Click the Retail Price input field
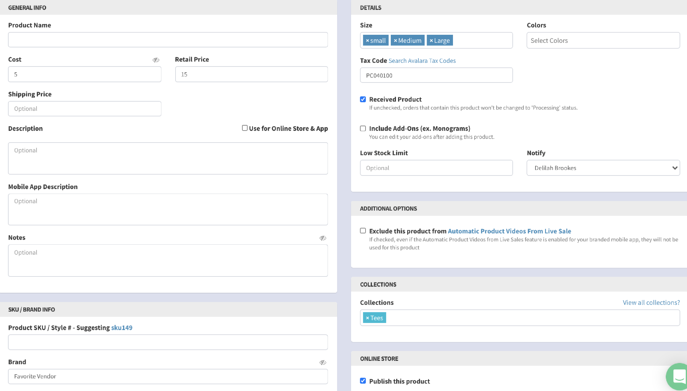 click(251, 74)
